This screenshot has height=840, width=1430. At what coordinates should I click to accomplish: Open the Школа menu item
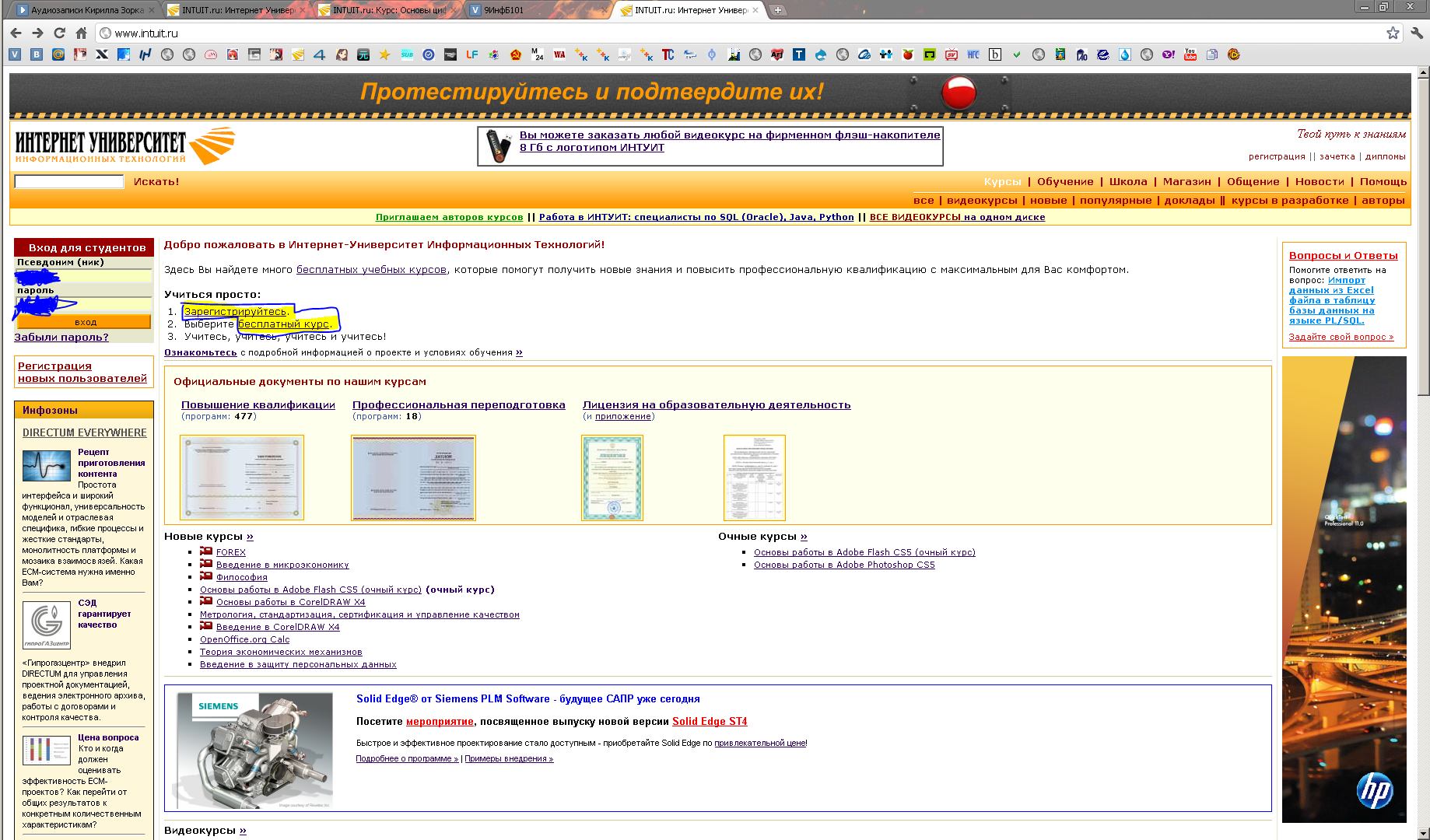click(x=1128, y=182)
